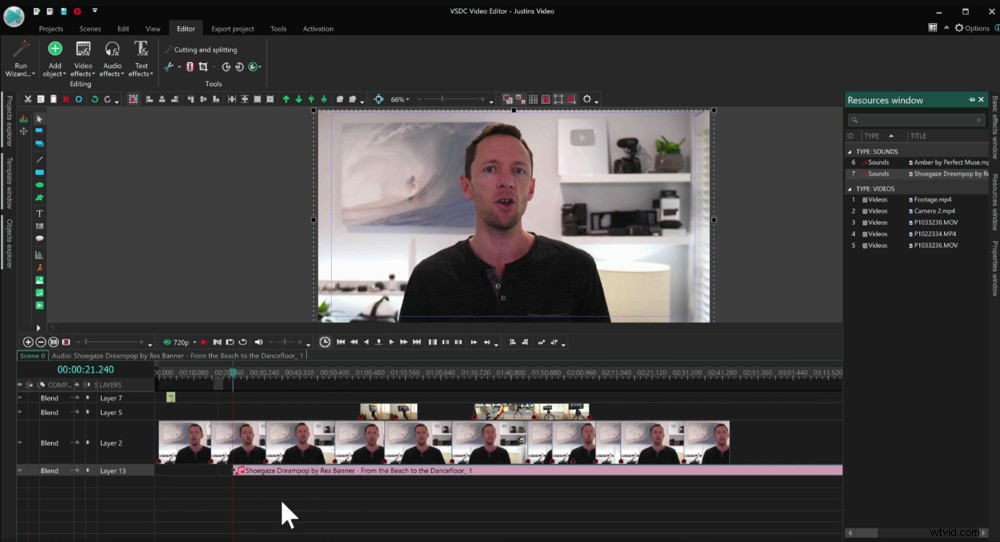
Task: Select the Add image tool
Action: [x=39, y=280]
